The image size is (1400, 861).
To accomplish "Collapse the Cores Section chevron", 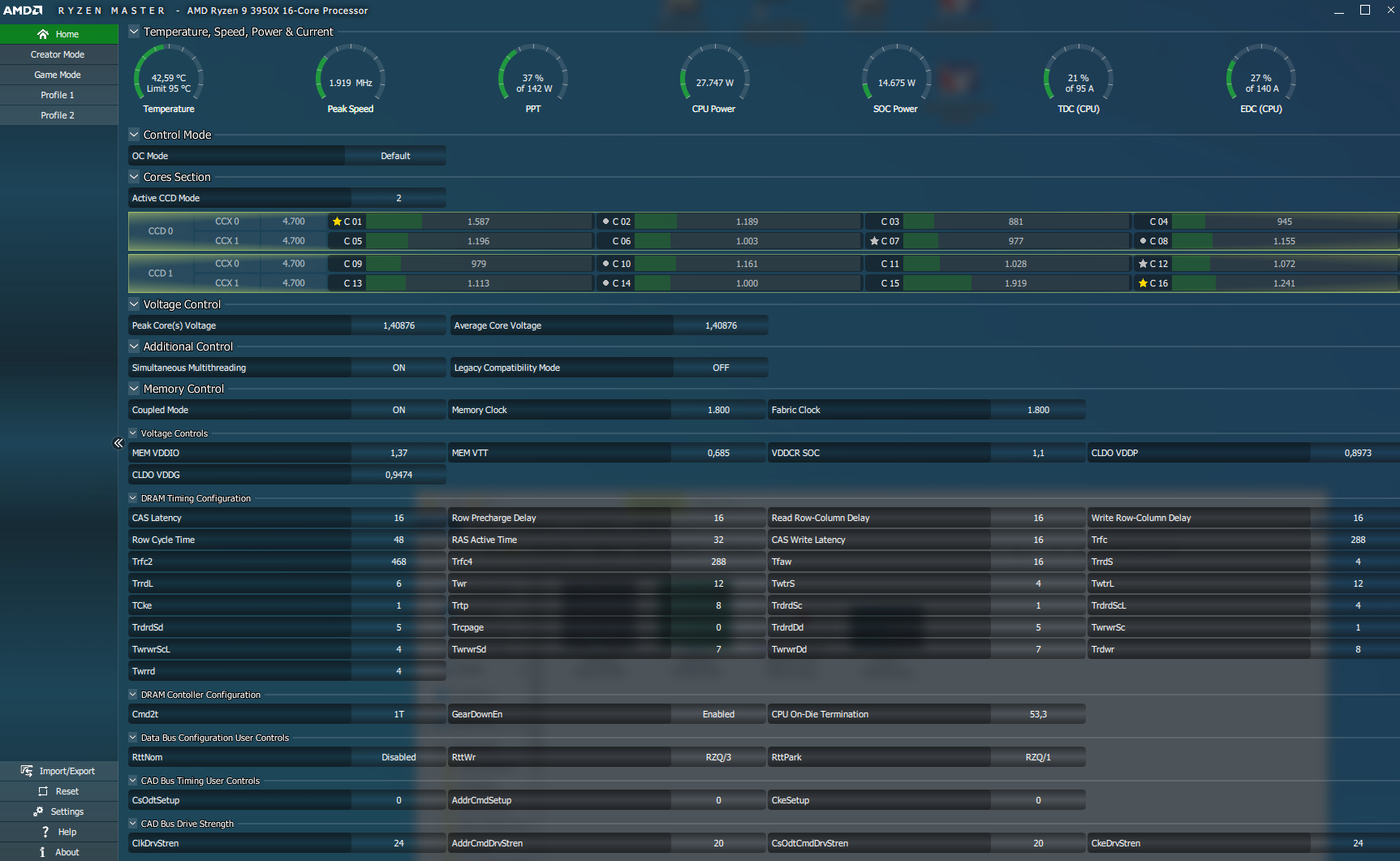I will point(134,177).
